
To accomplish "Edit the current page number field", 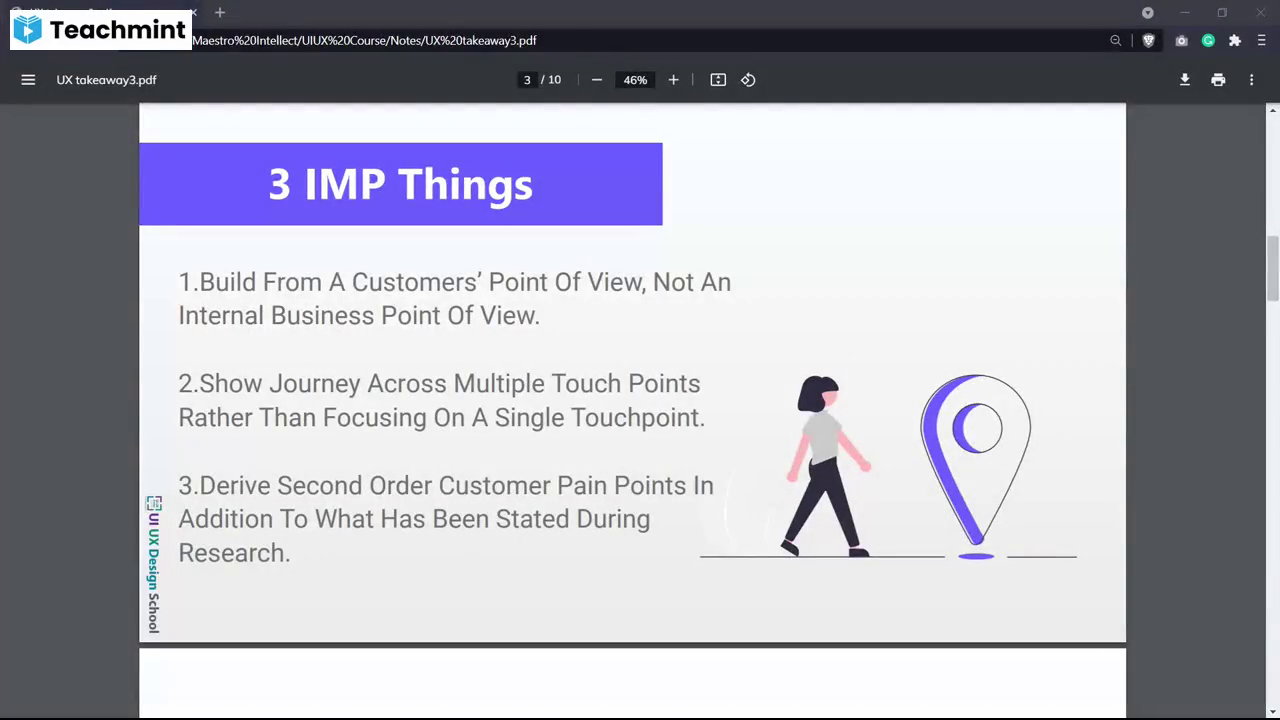I will (x=527, y=80).
